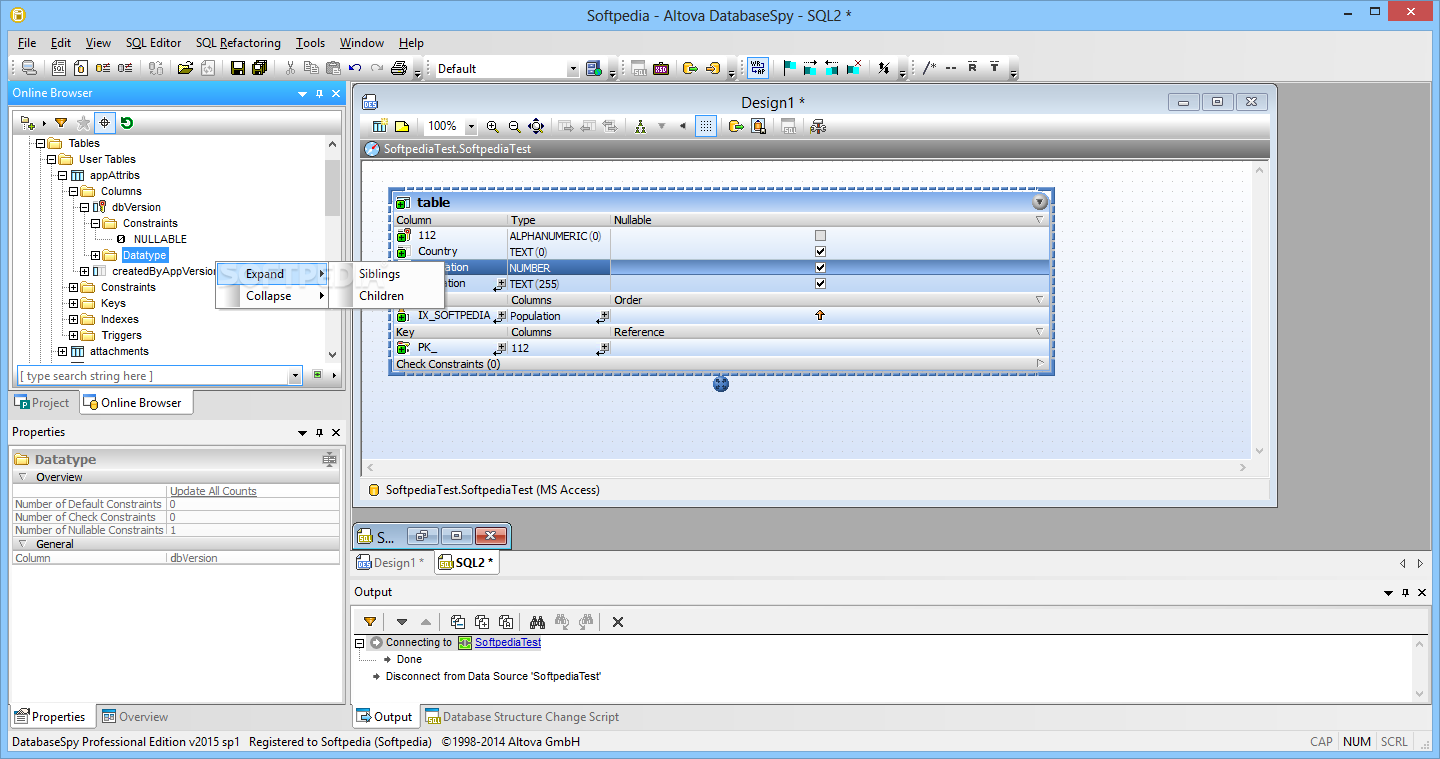The width and height of the screenshot is (1440, 759).
Task: Click the first bookmark flag icon
Action: 789,68
